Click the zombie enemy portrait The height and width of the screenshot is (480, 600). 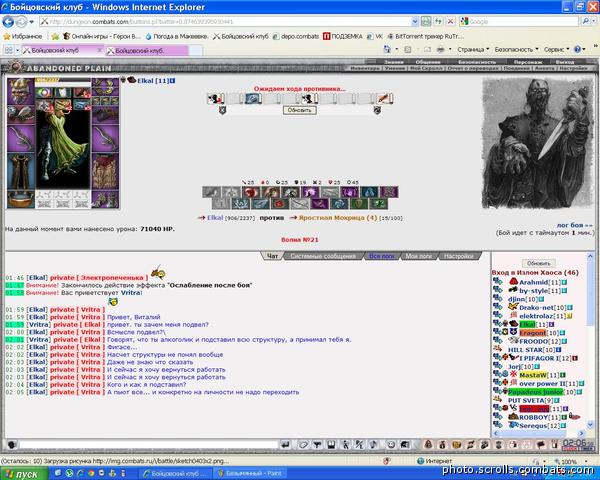tap(538, 143)
